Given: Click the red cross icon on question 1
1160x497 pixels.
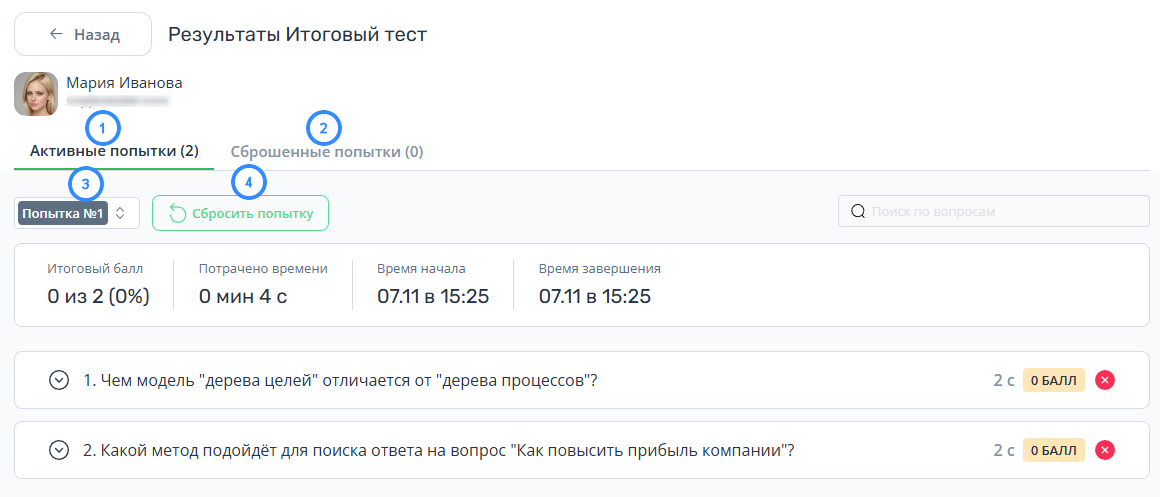Looking at the screenshot, I should [1105, 380].
